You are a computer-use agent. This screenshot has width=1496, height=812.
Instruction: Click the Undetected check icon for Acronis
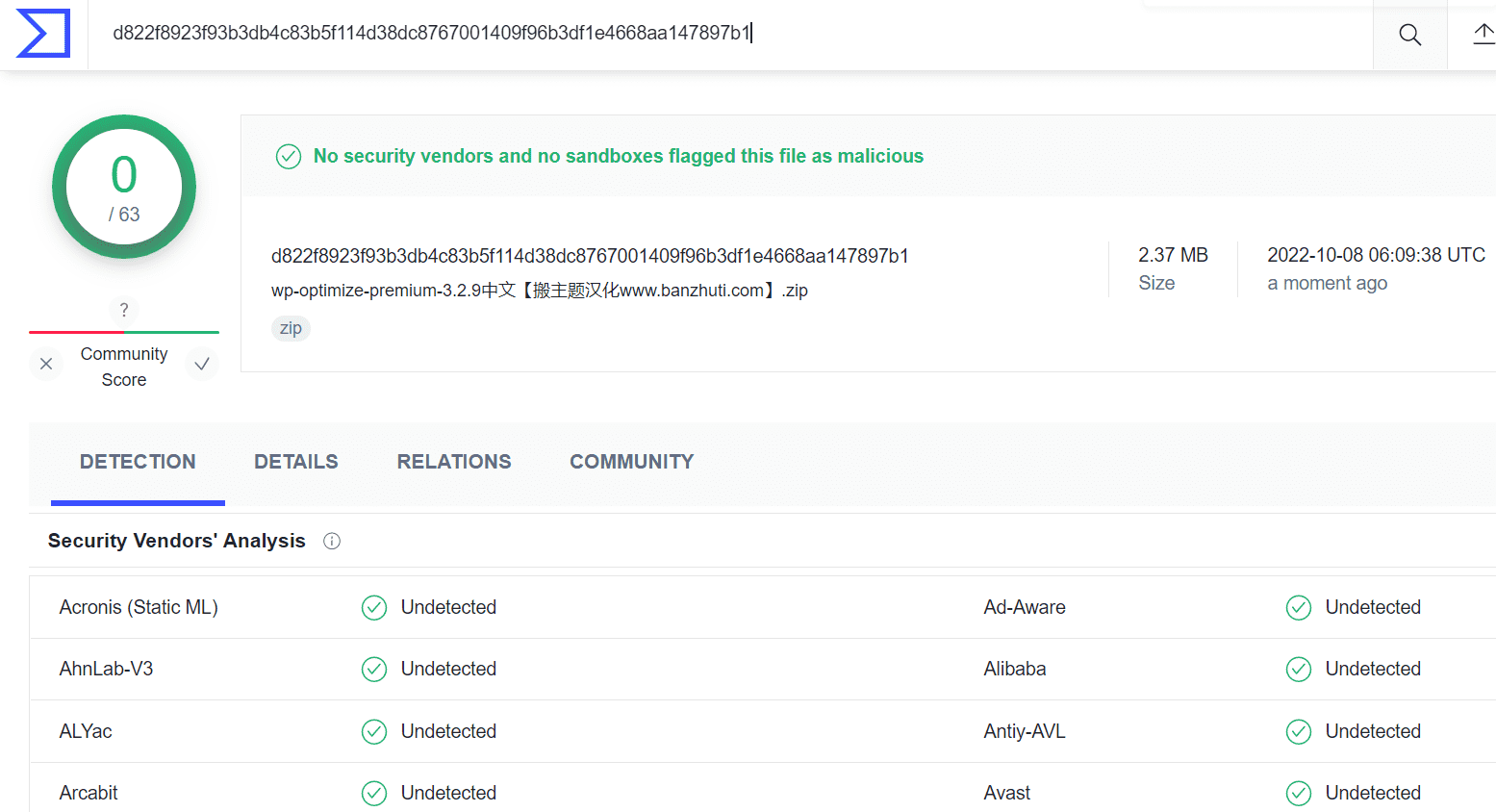[x=374, y=607]
